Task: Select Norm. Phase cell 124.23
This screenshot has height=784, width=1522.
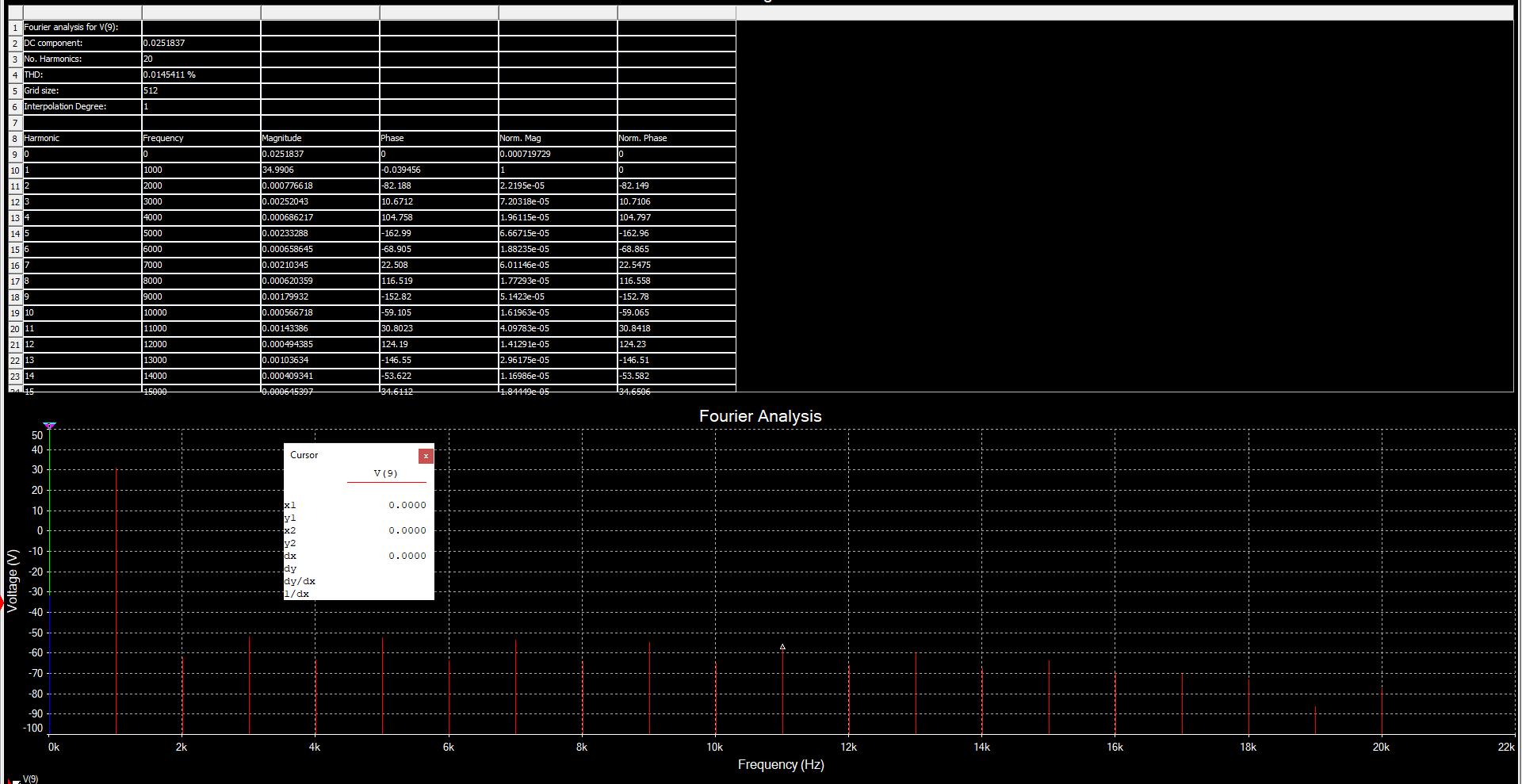Action: [x=677, y=345]
